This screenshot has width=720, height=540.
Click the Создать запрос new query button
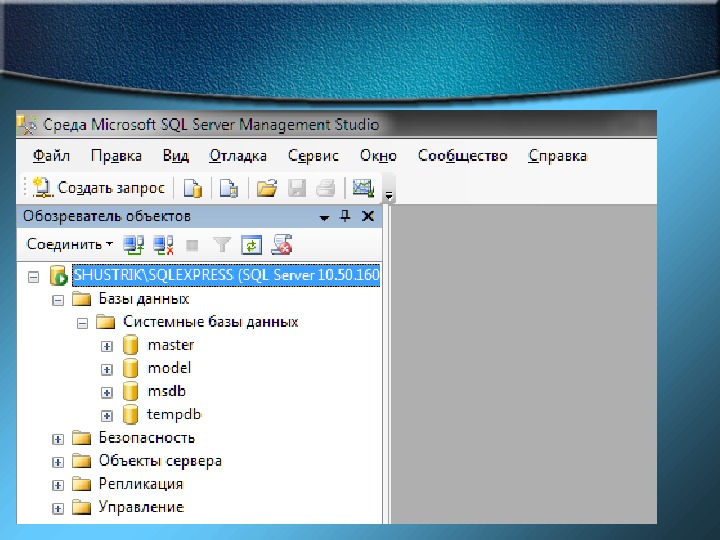pos(99,188)
